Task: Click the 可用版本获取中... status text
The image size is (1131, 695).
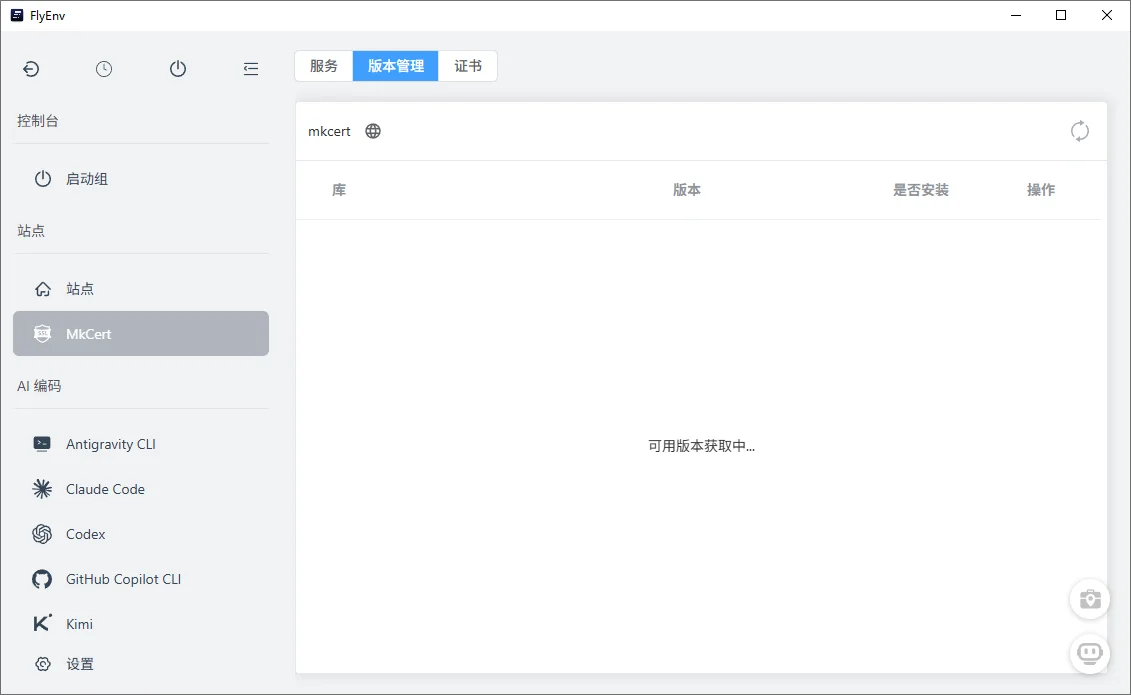Action: tap(701, 446)
